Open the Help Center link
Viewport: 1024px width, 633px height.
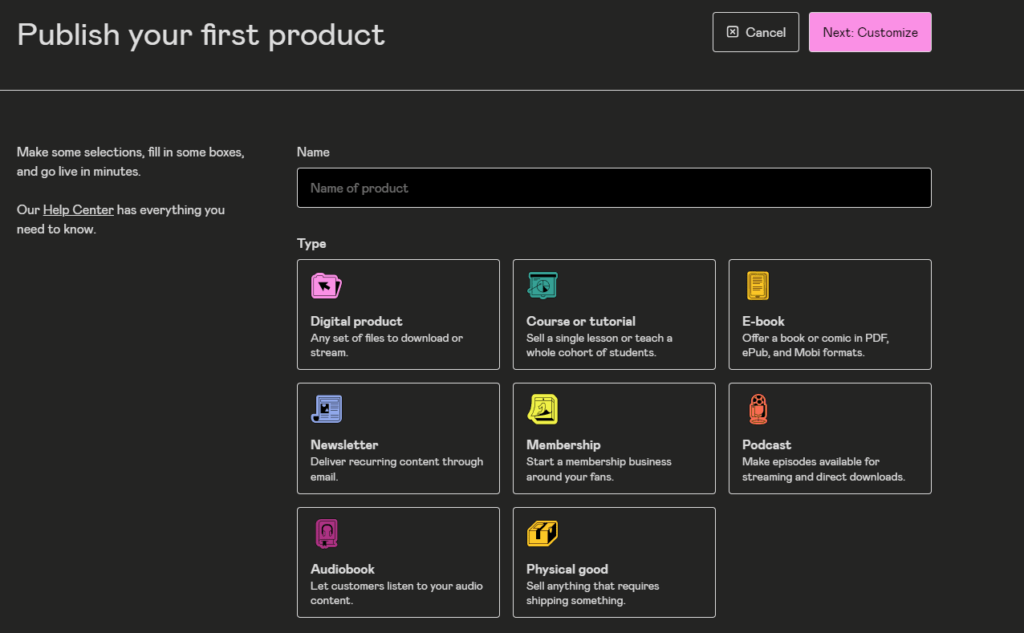click(x=78, y=210)
